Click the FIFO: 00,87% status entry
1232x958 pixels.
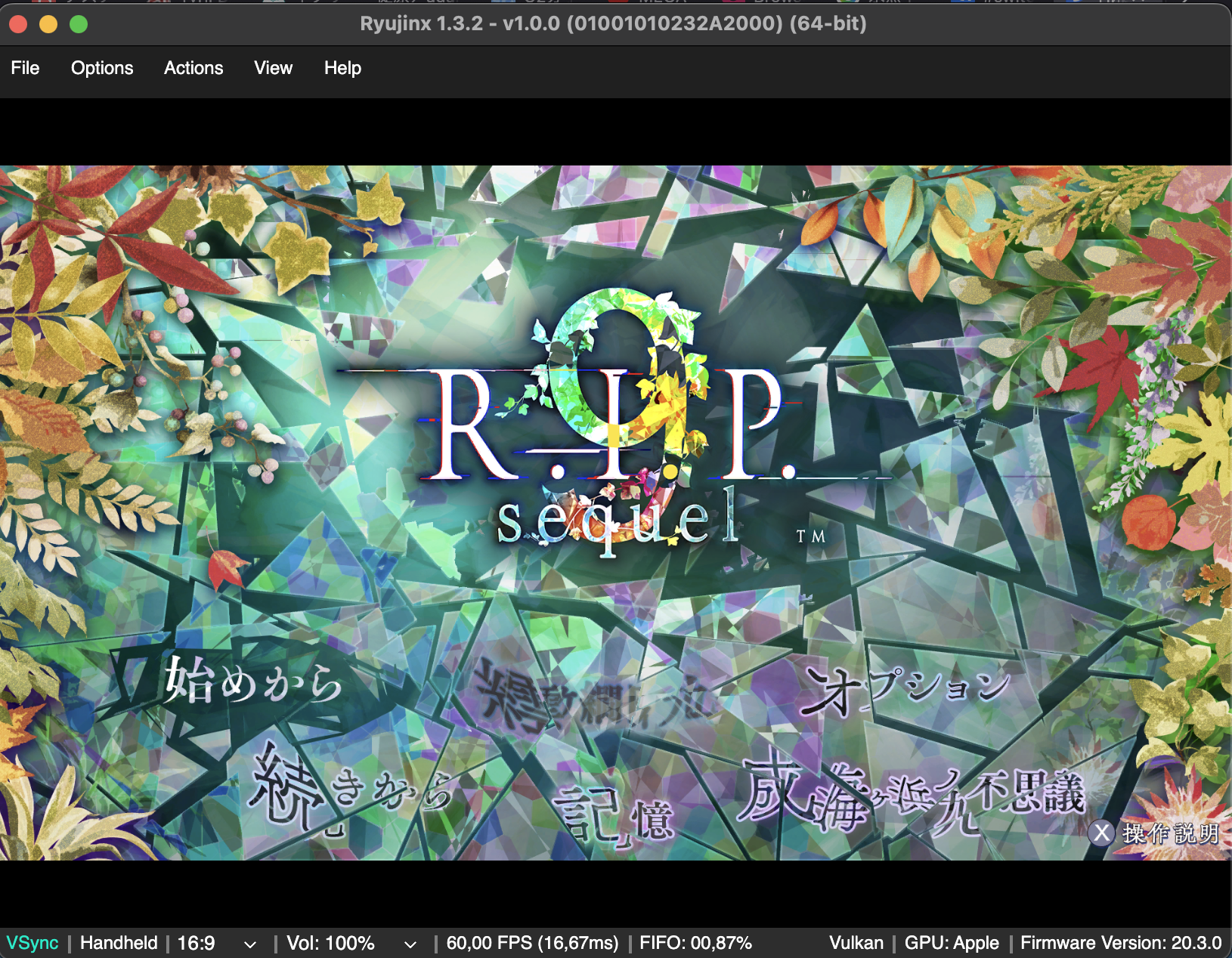(x=695, y=943)
